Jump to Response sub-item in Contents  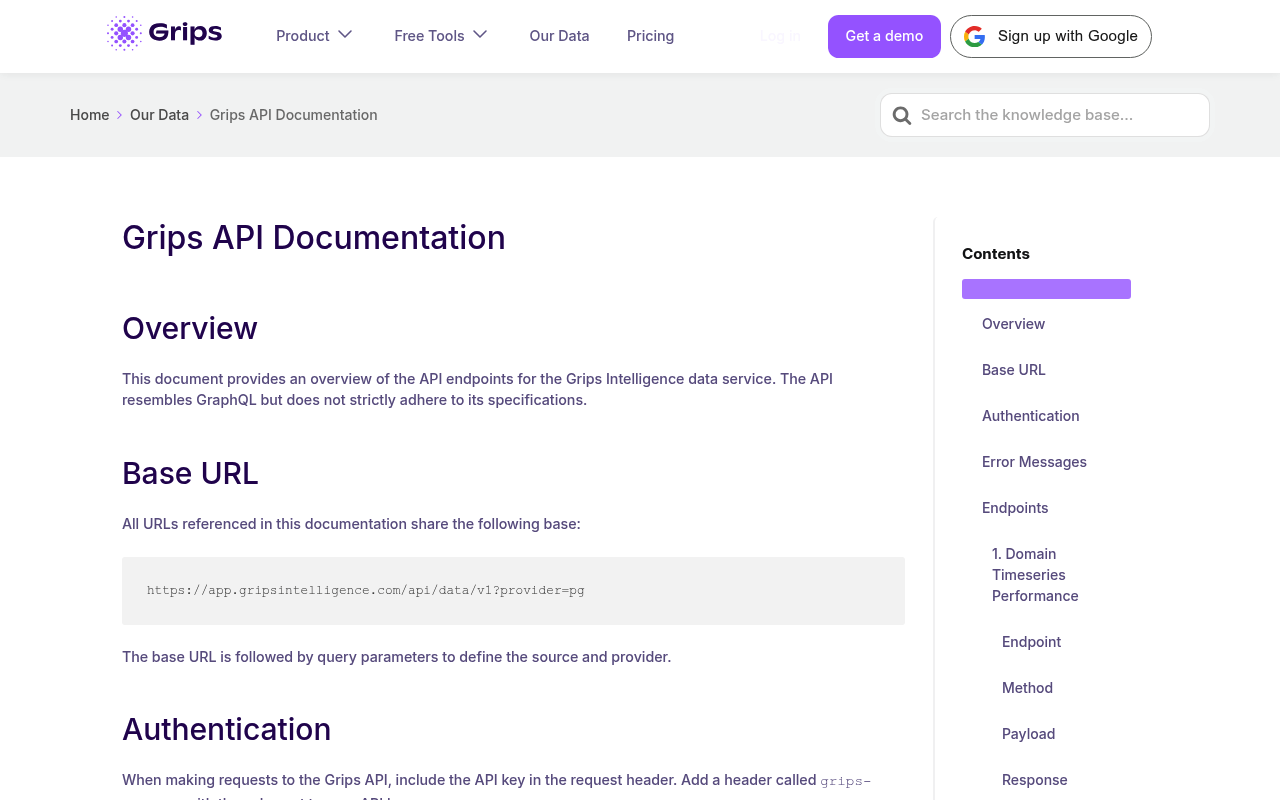click(1034, 780)
